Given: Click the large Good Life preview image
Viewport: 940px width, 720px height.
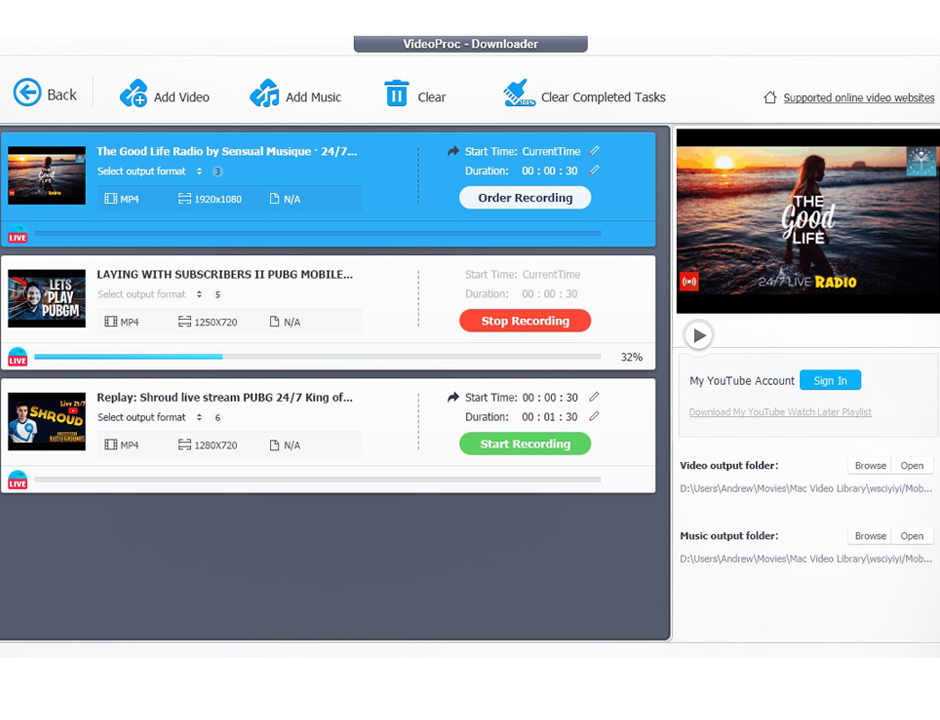Looking at the screenshot, I should point(808,221).
